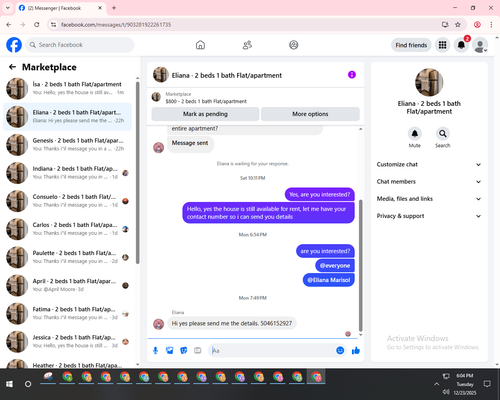The height and width of the screenshot is (400, 500).
Task: Open the conversation with Indiana
Action: tap(68, 173)
